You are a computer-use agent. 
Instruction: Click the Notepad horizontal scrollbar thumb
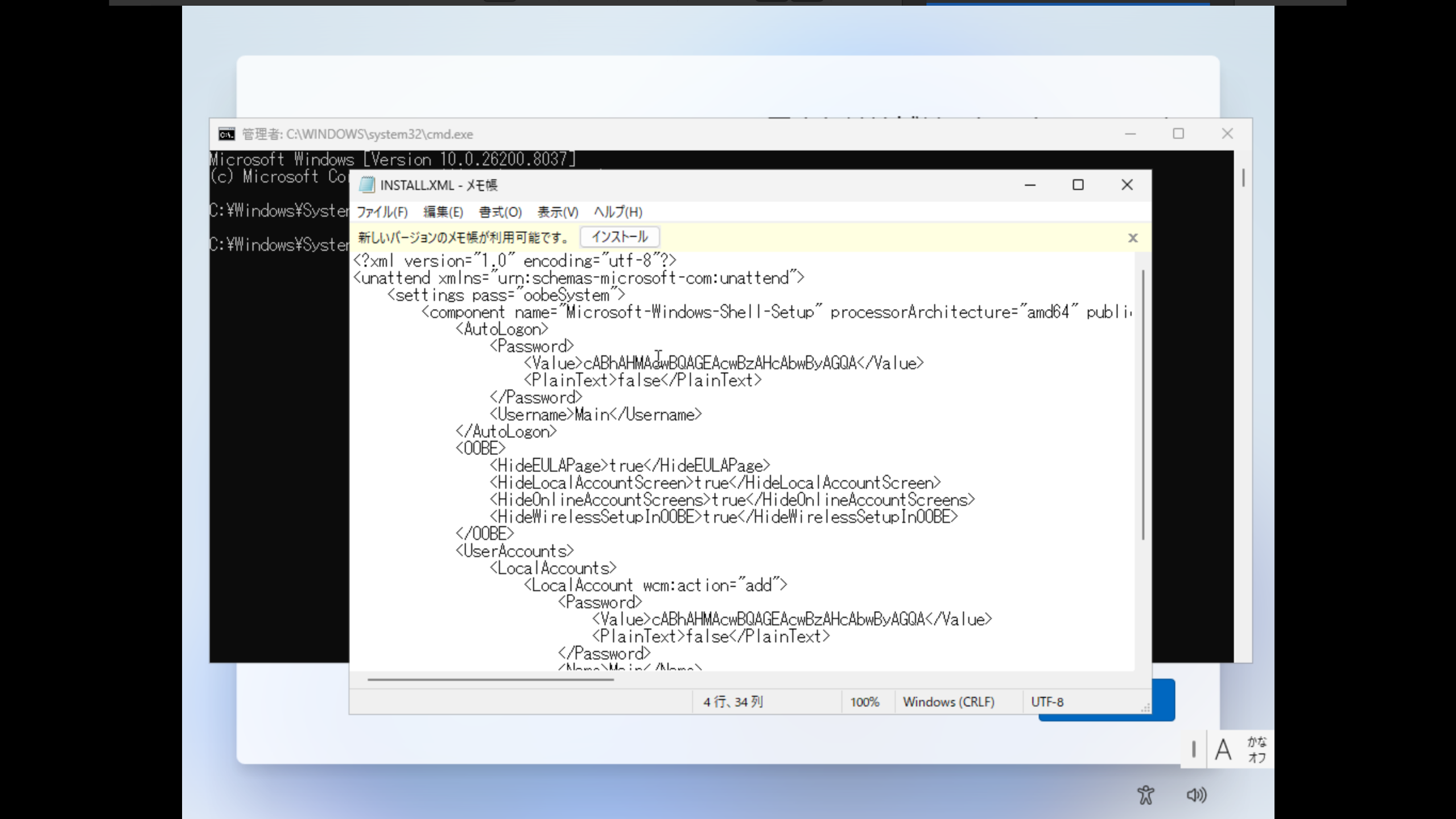(490, 679)
